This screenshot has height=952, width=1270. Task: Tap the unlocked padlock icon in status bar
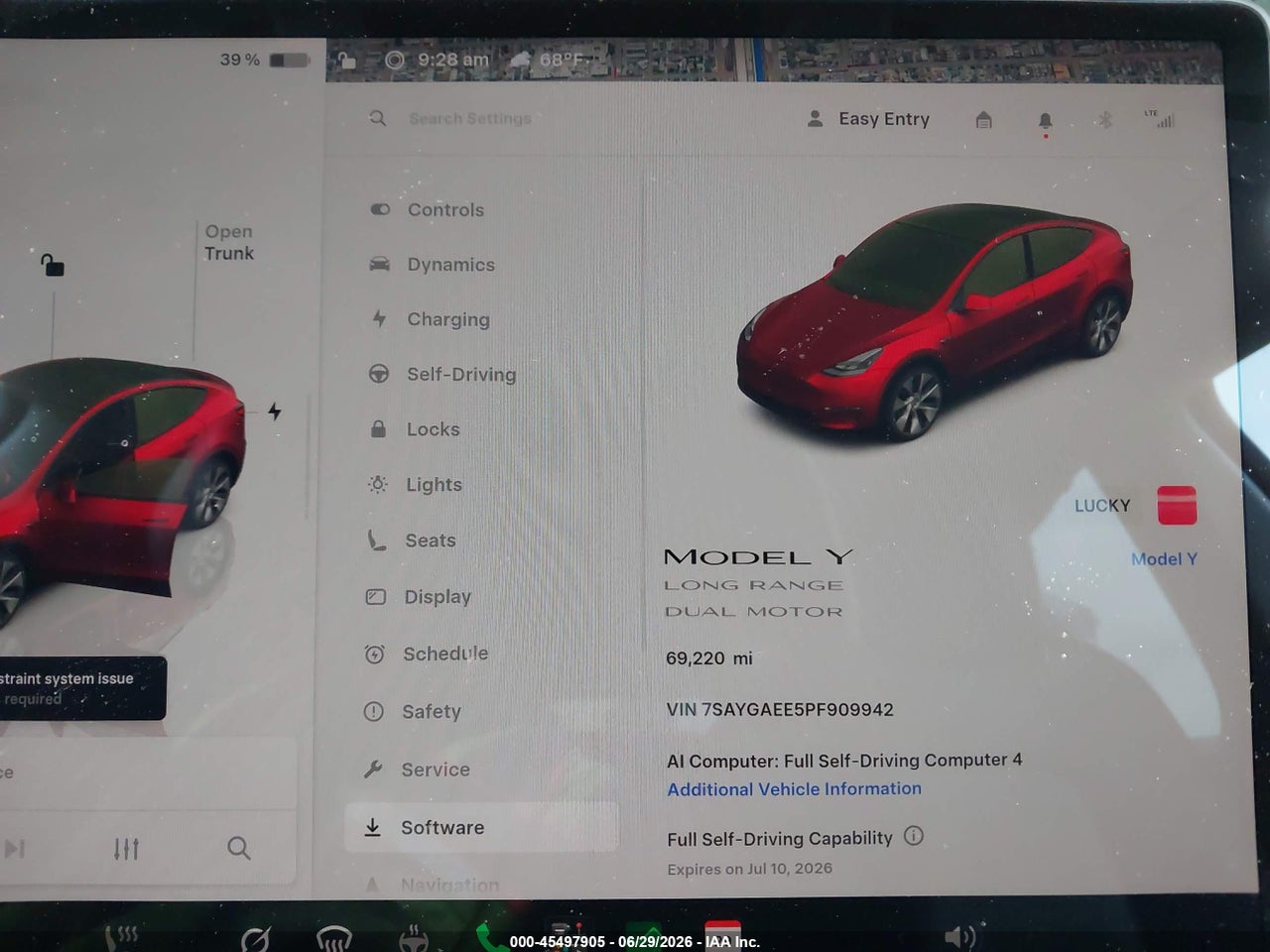(346, 60)
